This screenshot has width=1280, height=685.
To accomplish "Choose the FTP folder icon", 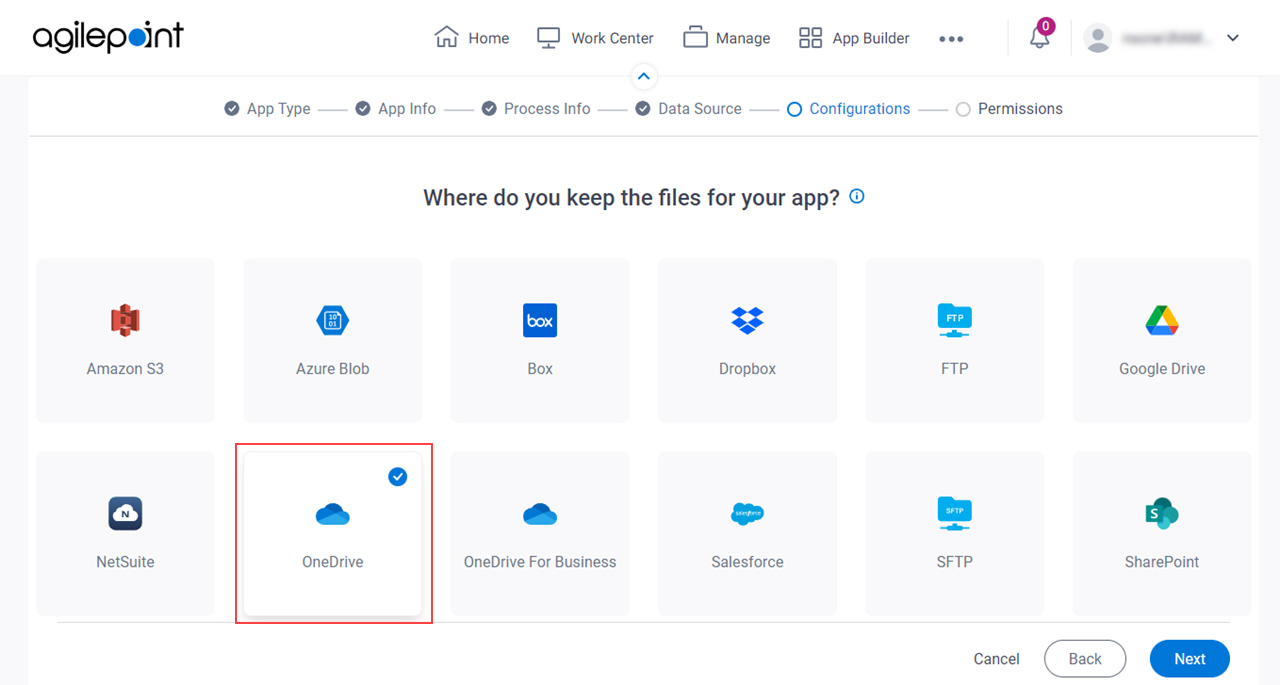I will coord(955,321).
